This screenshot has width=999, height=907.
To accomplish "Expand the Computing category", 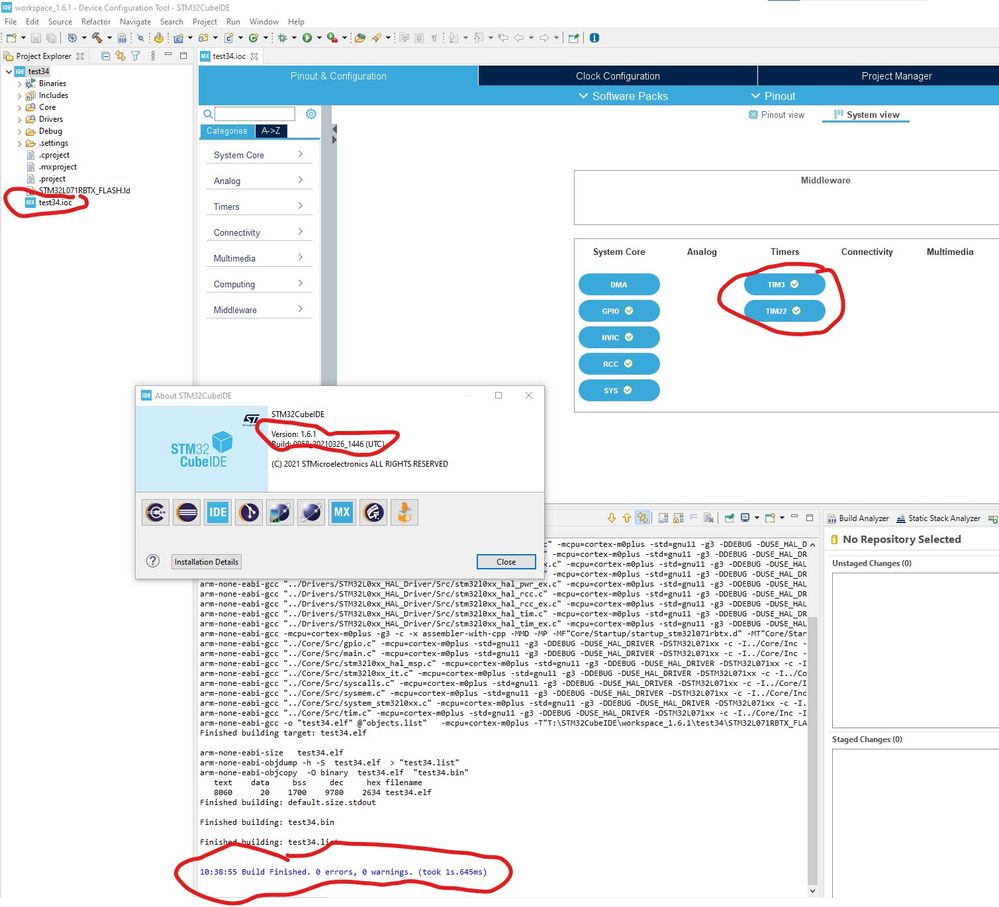I will pos(259,284).
